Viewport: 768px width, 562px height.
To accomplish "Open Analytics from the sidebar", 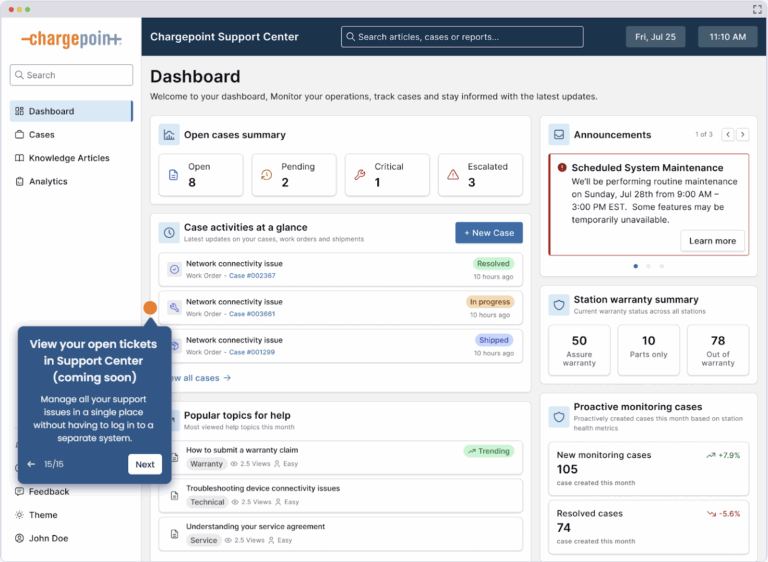I will [x=48, y=182].
